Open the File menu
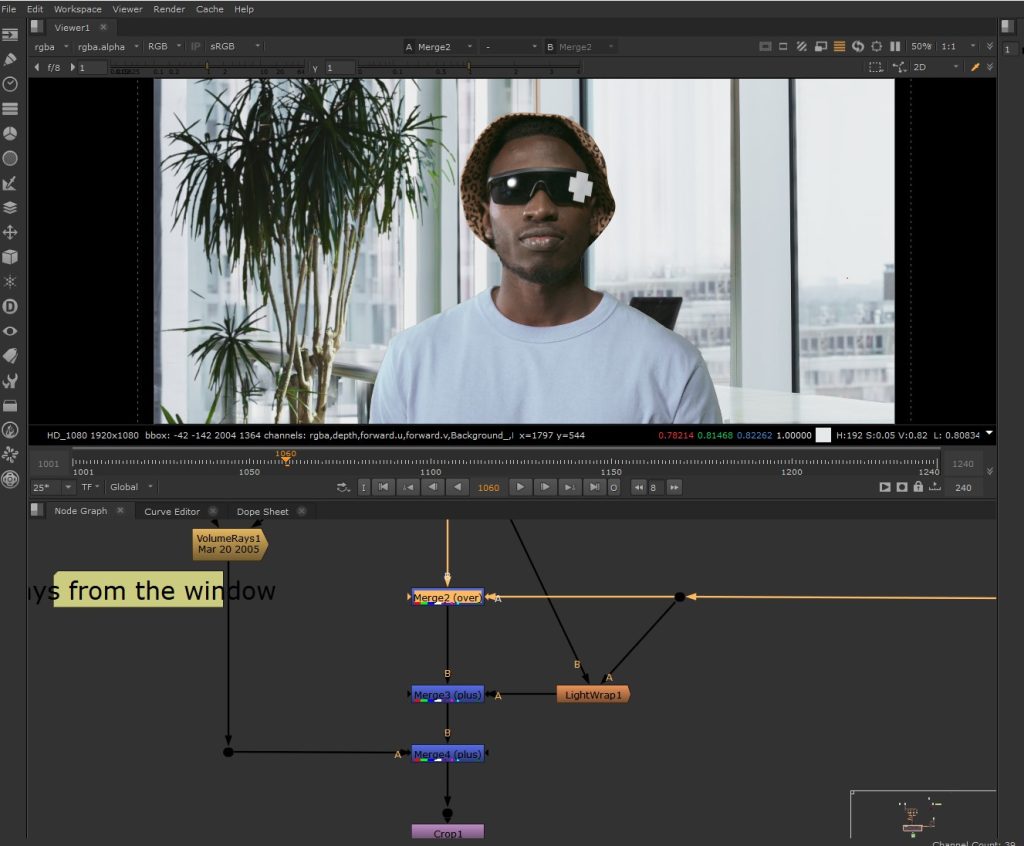Screen dimensions: 1024x846 click(8, 9)
